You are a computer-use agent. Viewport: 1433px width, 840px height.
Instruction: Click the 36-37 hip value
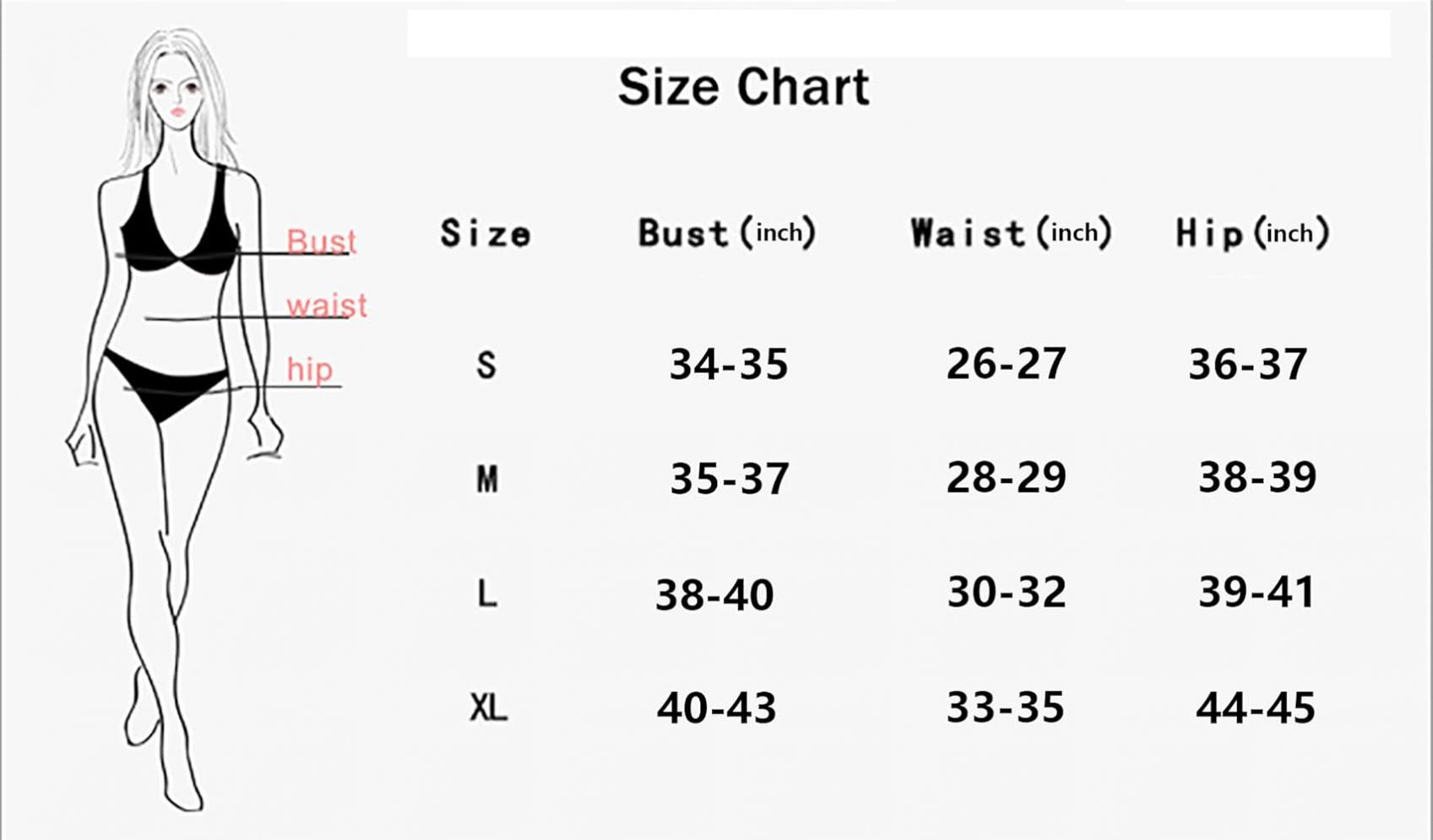[x=1248, y=364]
